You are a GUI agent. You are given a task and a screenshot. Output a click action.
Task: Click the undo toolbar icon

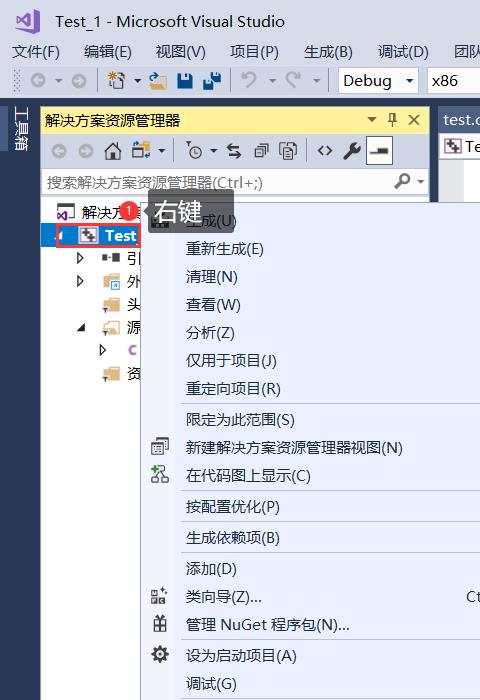(x=249, y=80)
